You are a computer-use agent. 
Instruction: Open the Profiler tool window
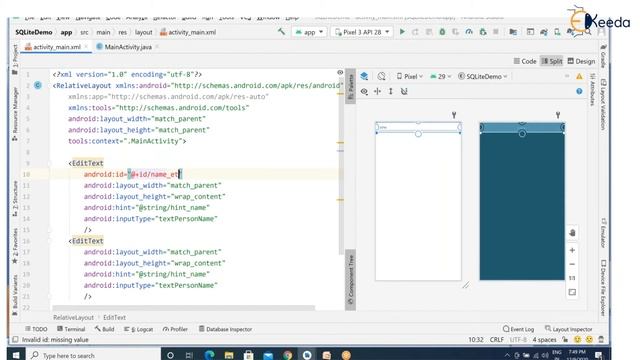coord(175,329)
